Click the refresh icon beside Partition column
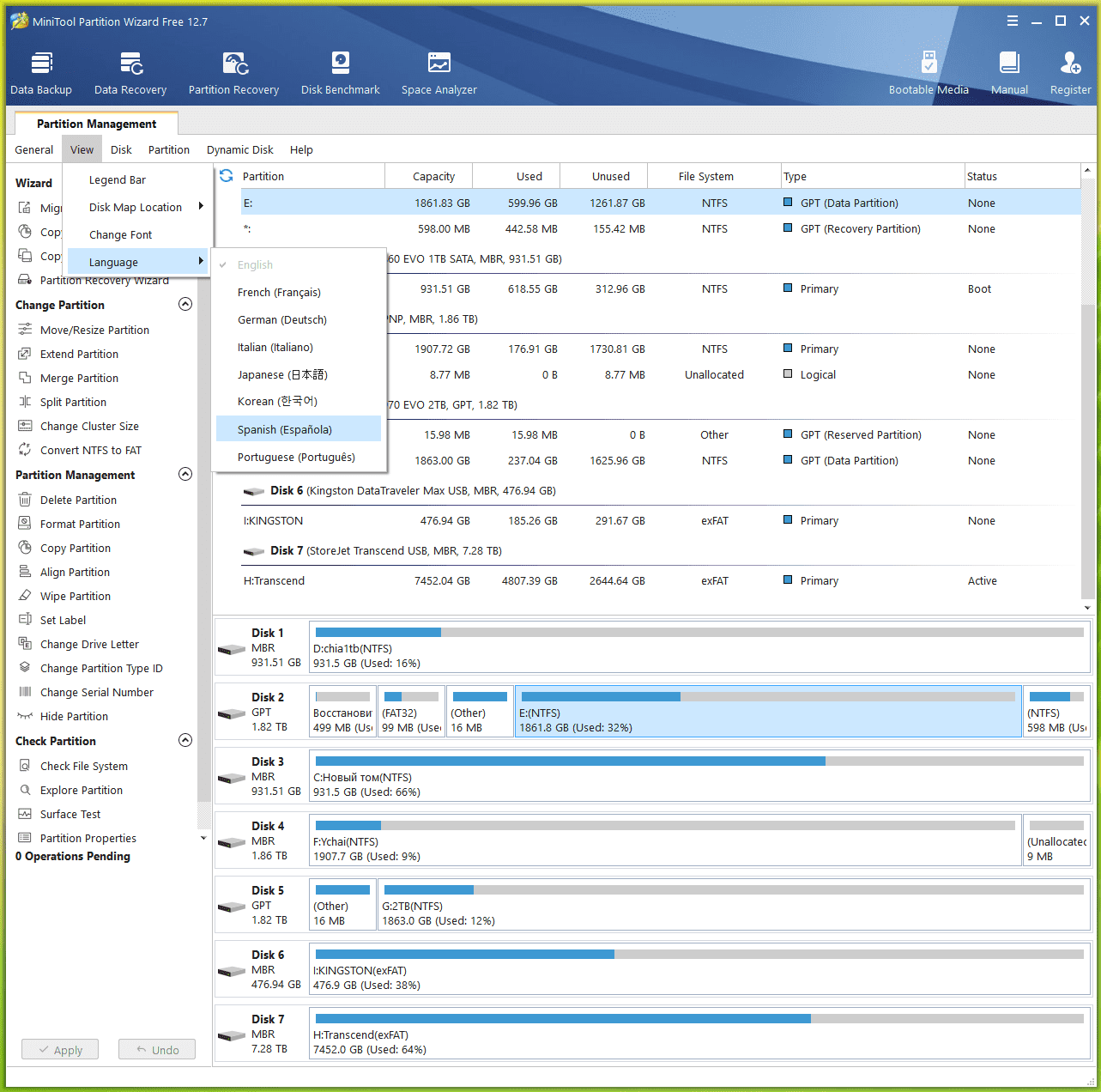Screen dimensions: 1101x1092 pos(227,176)
